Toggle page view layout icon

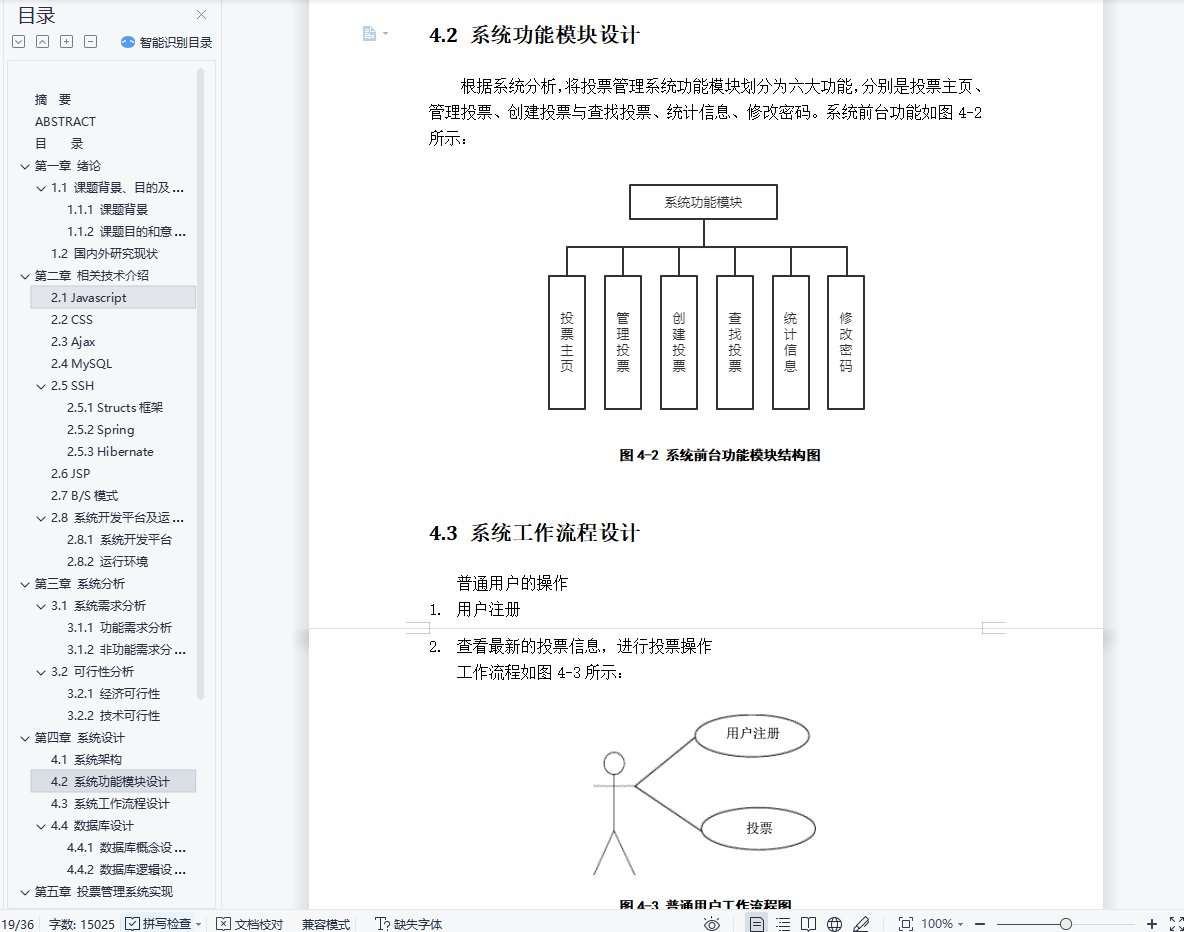click(757, 924)
